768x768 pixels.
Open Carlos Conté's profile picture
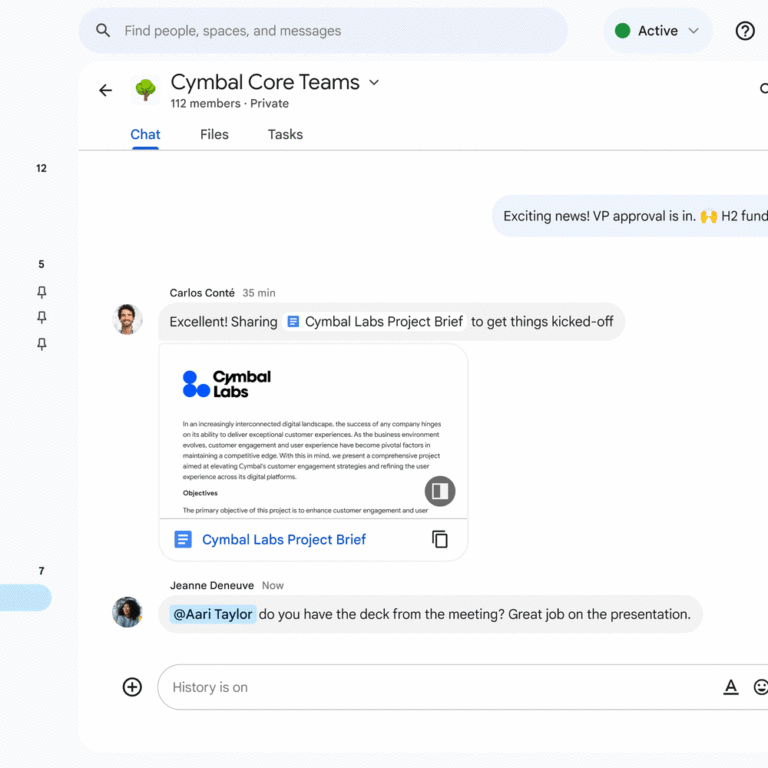[127, 320]
